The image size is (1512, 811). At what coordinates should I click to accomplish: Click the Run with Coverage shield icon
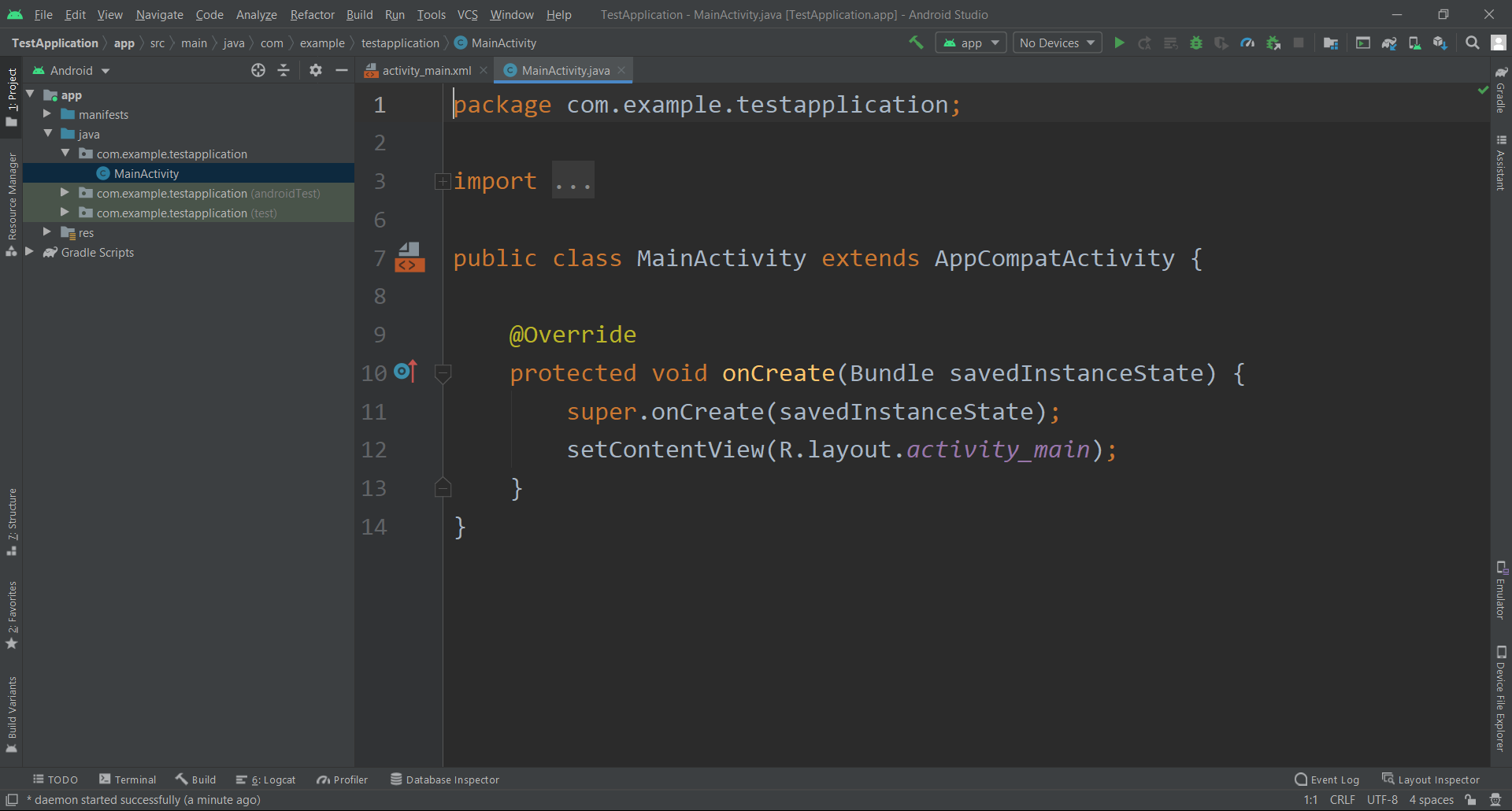tap(1221, 43)
